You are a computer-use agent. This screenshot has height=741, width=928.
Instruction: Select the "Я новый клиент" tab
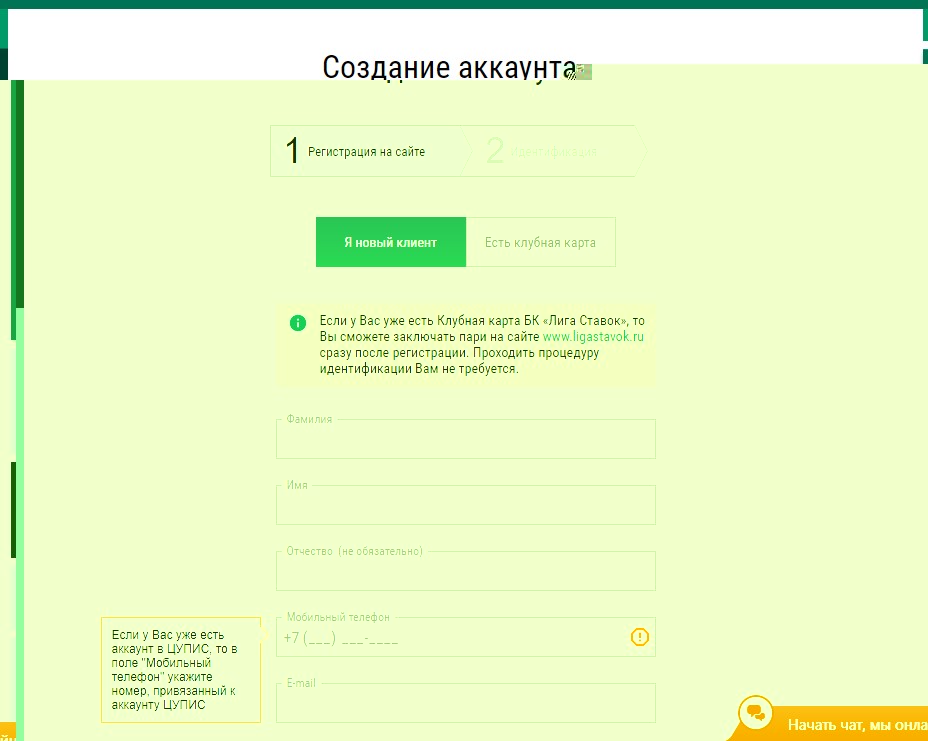point(391,241)
